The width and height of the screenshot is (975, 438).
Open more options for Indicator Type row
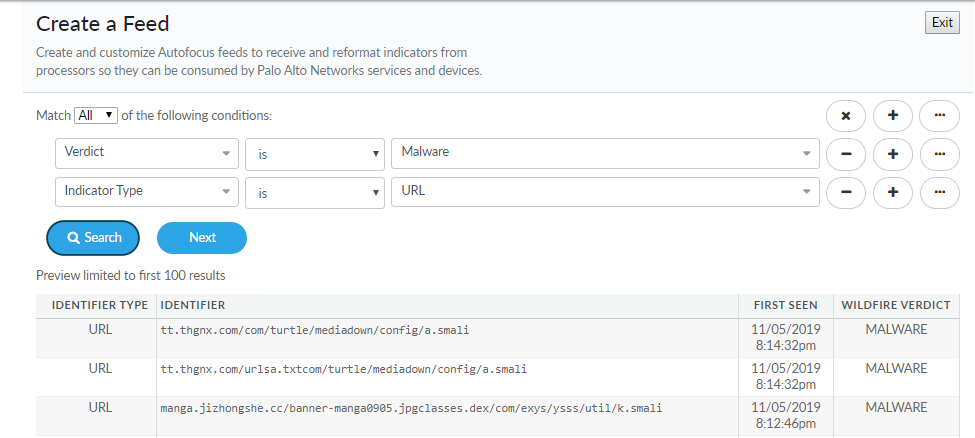tap(939, 192)
